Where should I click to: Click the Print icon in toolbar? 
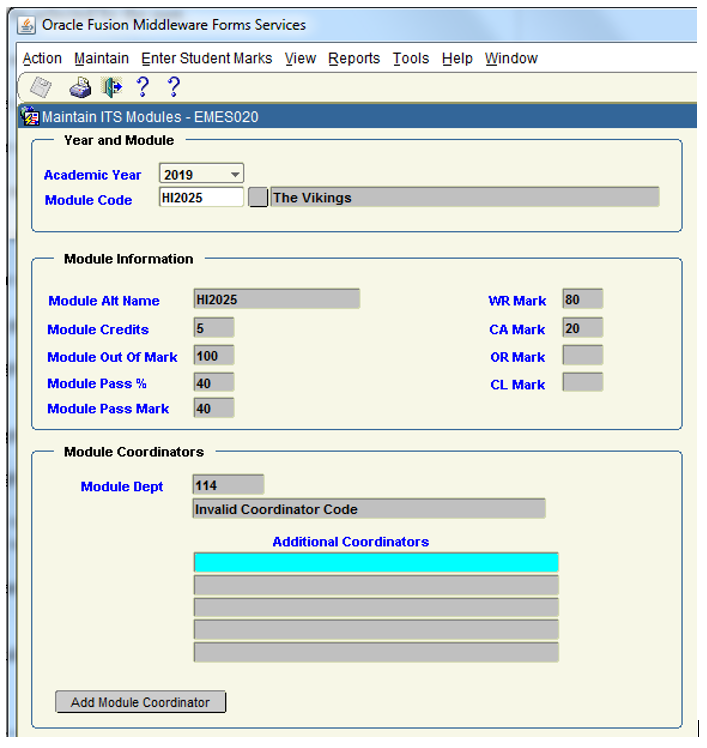point(80,88)
